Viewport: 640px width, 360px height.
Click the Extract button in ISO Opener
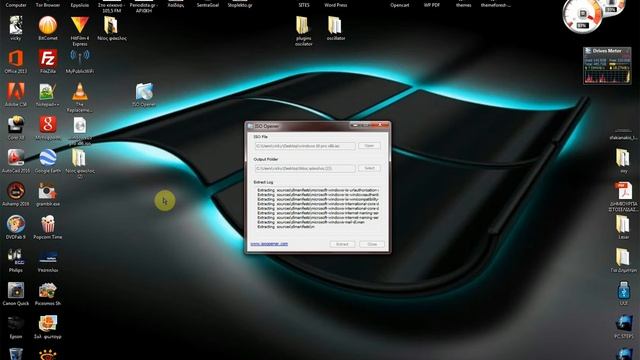342,244
